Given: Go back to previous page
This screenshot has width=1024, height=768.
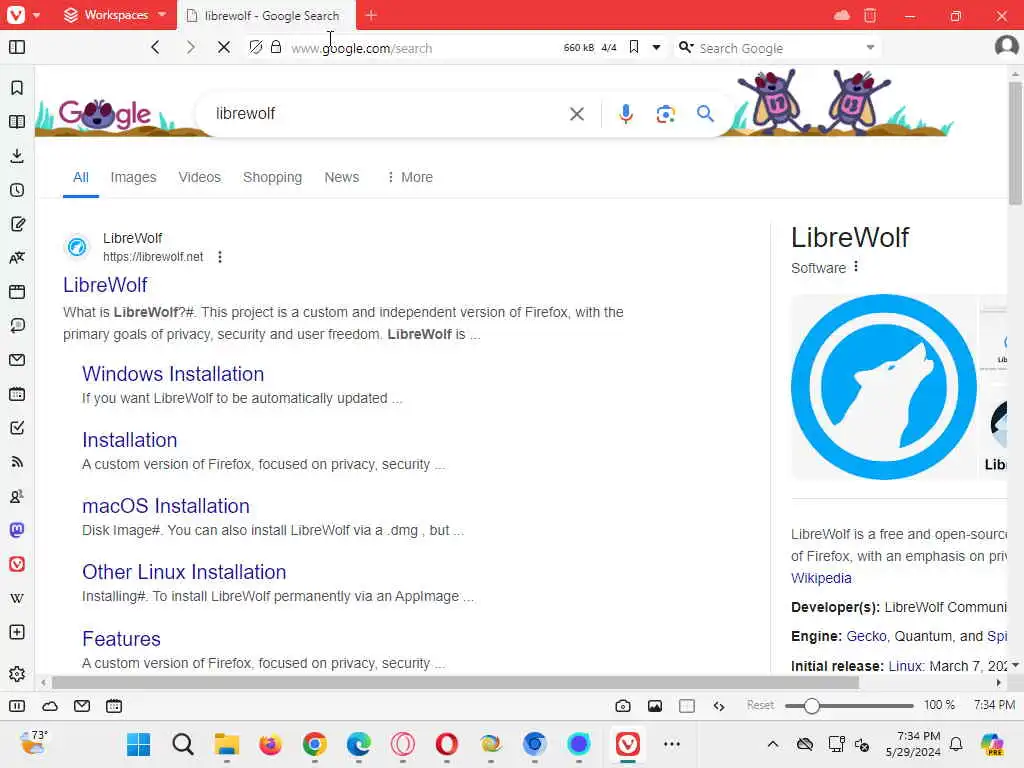Looking at the screenshot, I should 155,47.
